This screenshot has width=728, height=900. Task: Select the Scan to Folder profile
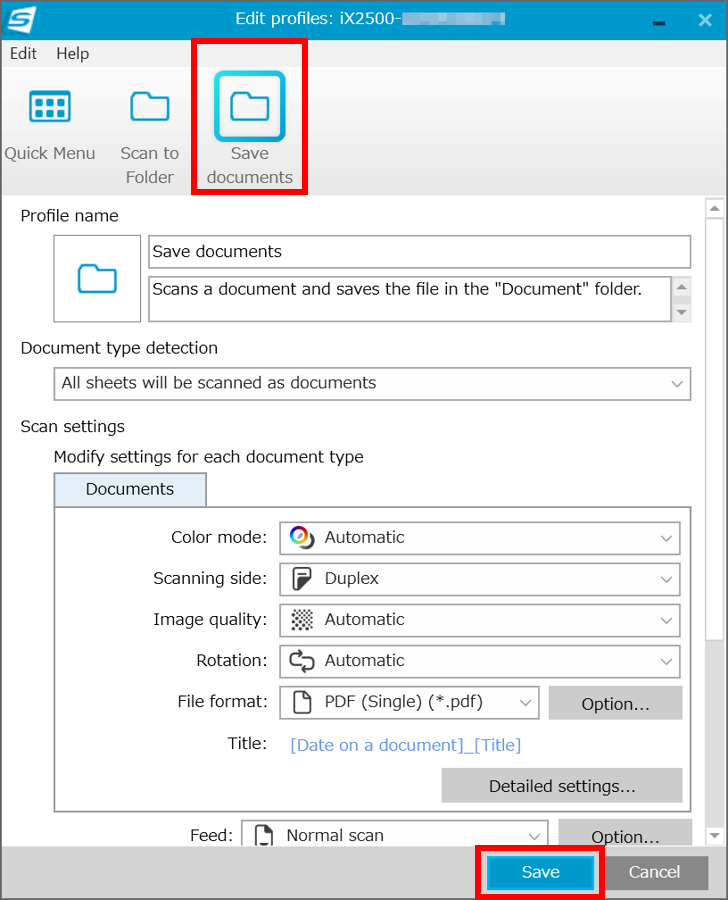[x=149, y=137]
